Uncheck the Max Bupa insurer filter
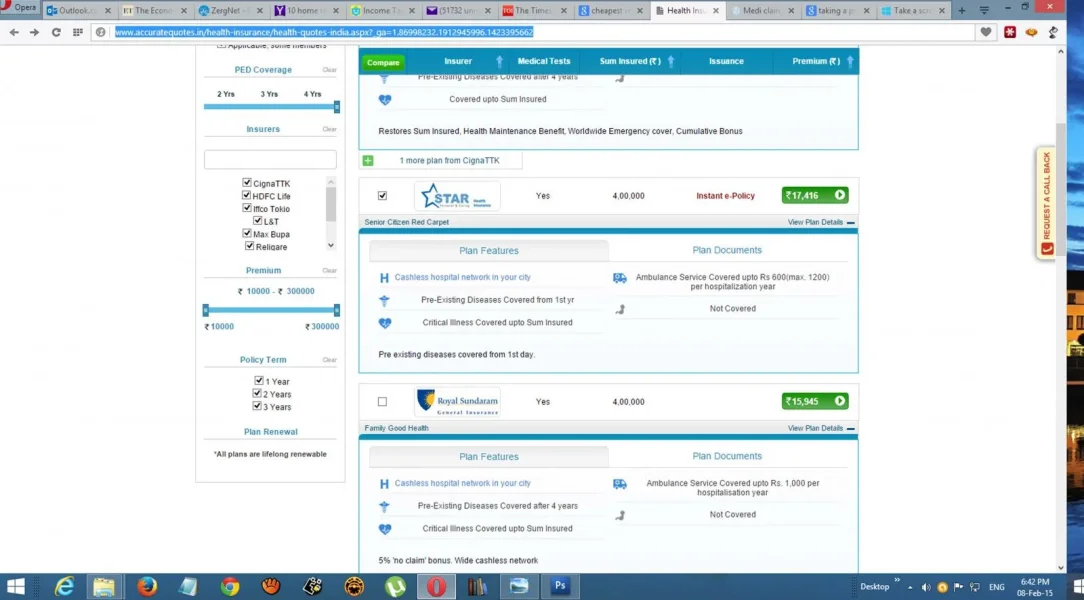1084x600 pixels. pos(247,233)
